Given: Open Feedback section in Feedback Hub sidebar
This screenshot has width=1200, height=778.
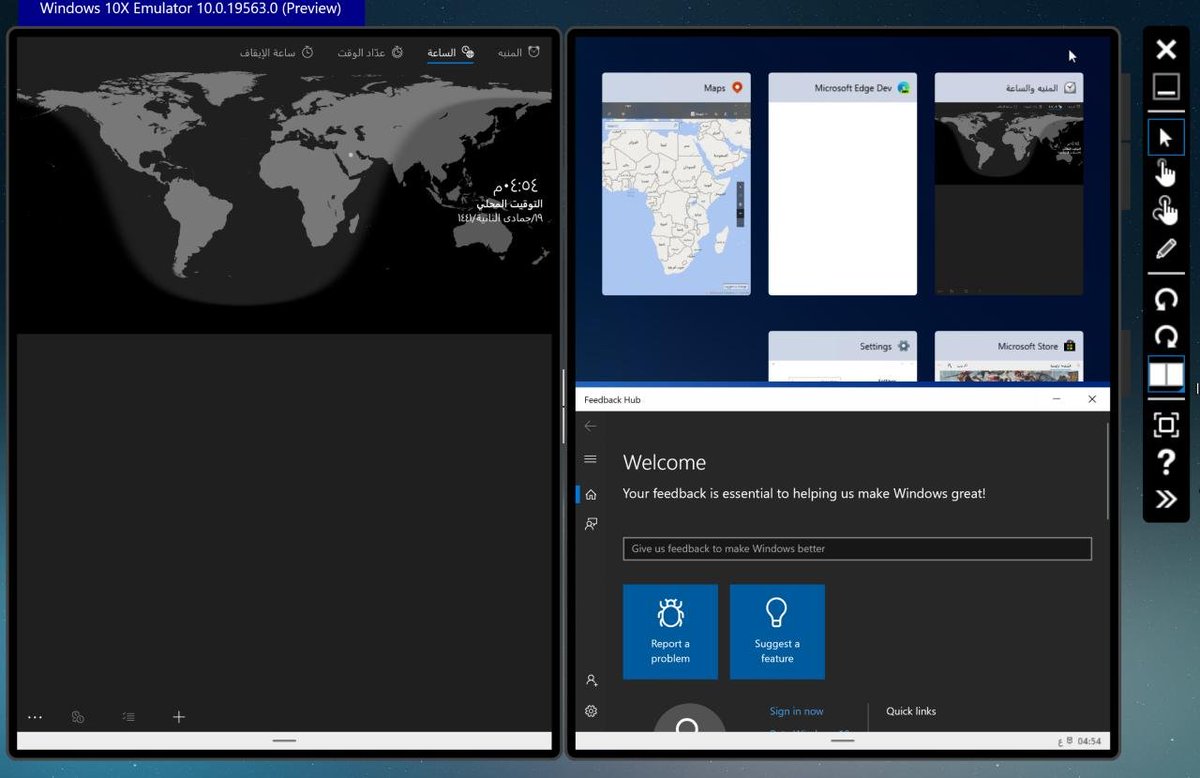Looking at the screenshot, I should pyautogui.click(x=590, y=524).
